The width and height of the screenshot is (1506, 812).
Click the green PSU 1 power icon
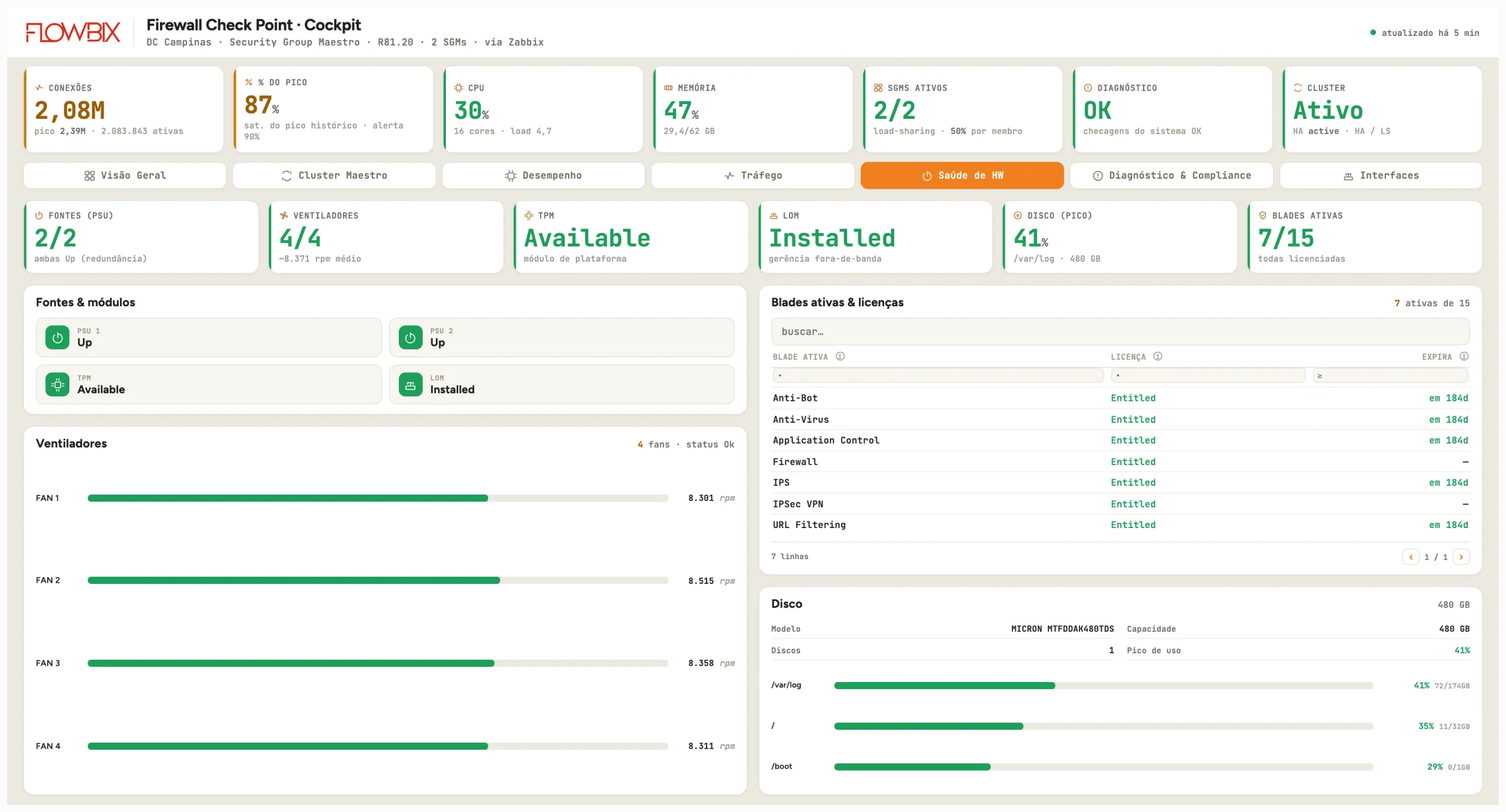58,338
